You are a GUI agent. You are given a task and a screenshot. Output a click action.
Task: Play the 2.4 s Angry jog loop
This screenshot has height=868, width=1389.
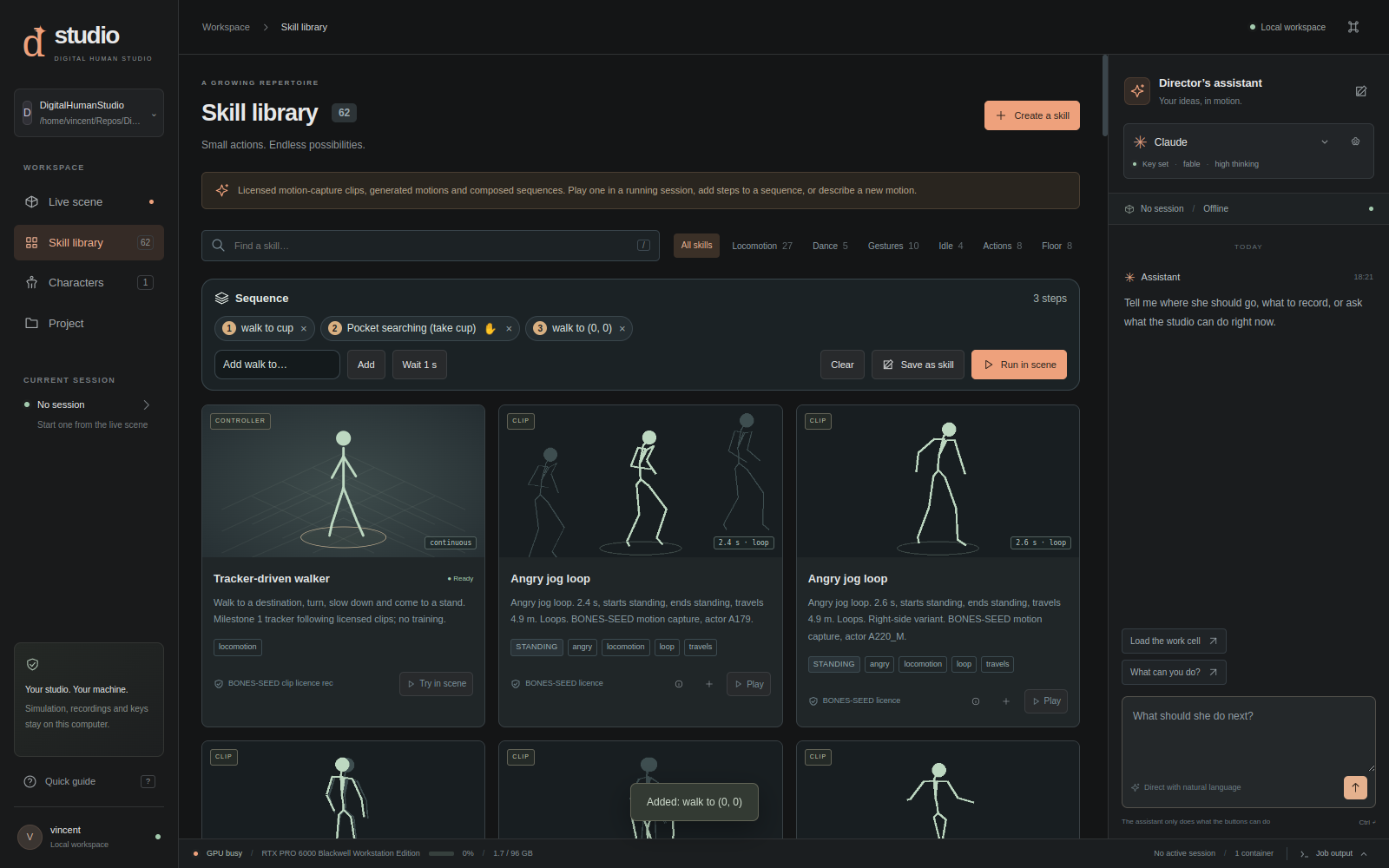[x=749, y=684]
